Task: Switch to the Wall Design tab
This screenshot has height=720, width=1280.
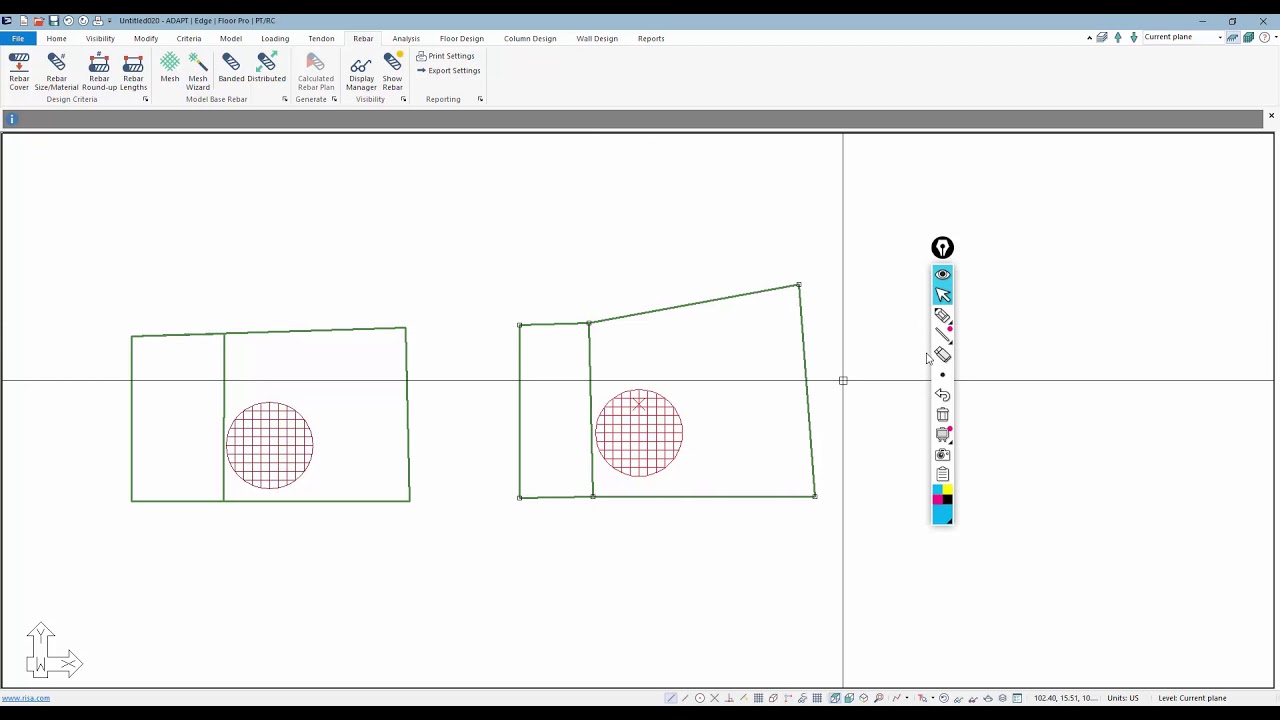Action: click(597, 38)
